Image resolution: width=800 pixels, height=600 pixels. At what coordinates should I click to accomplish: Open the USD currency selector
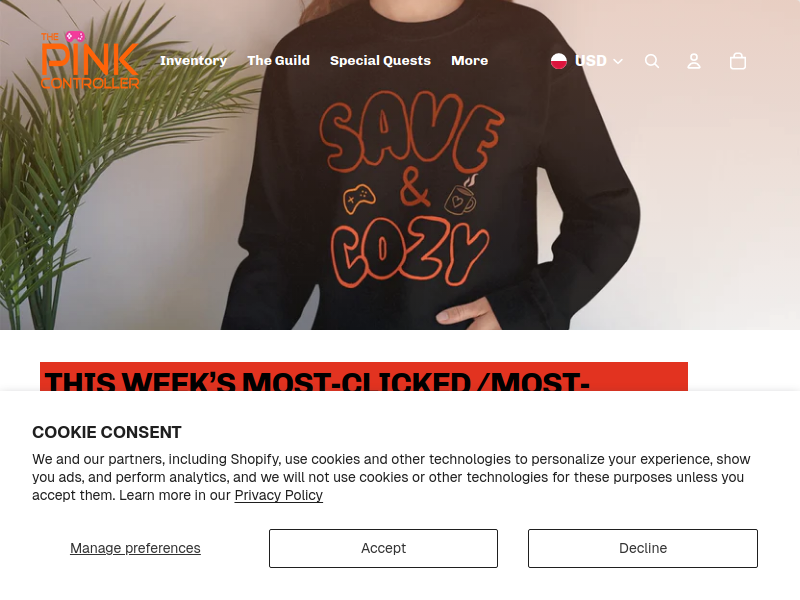(587, 61)
